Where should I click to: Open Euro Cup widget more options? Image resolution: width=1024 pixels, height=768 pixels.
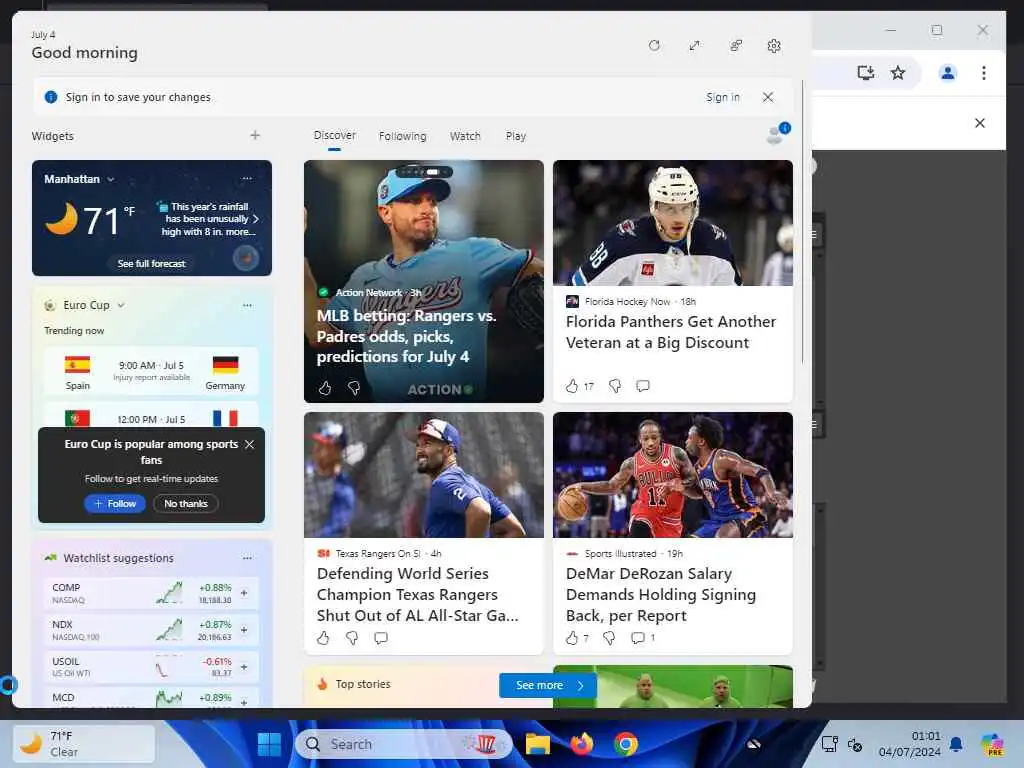[247, 305]
